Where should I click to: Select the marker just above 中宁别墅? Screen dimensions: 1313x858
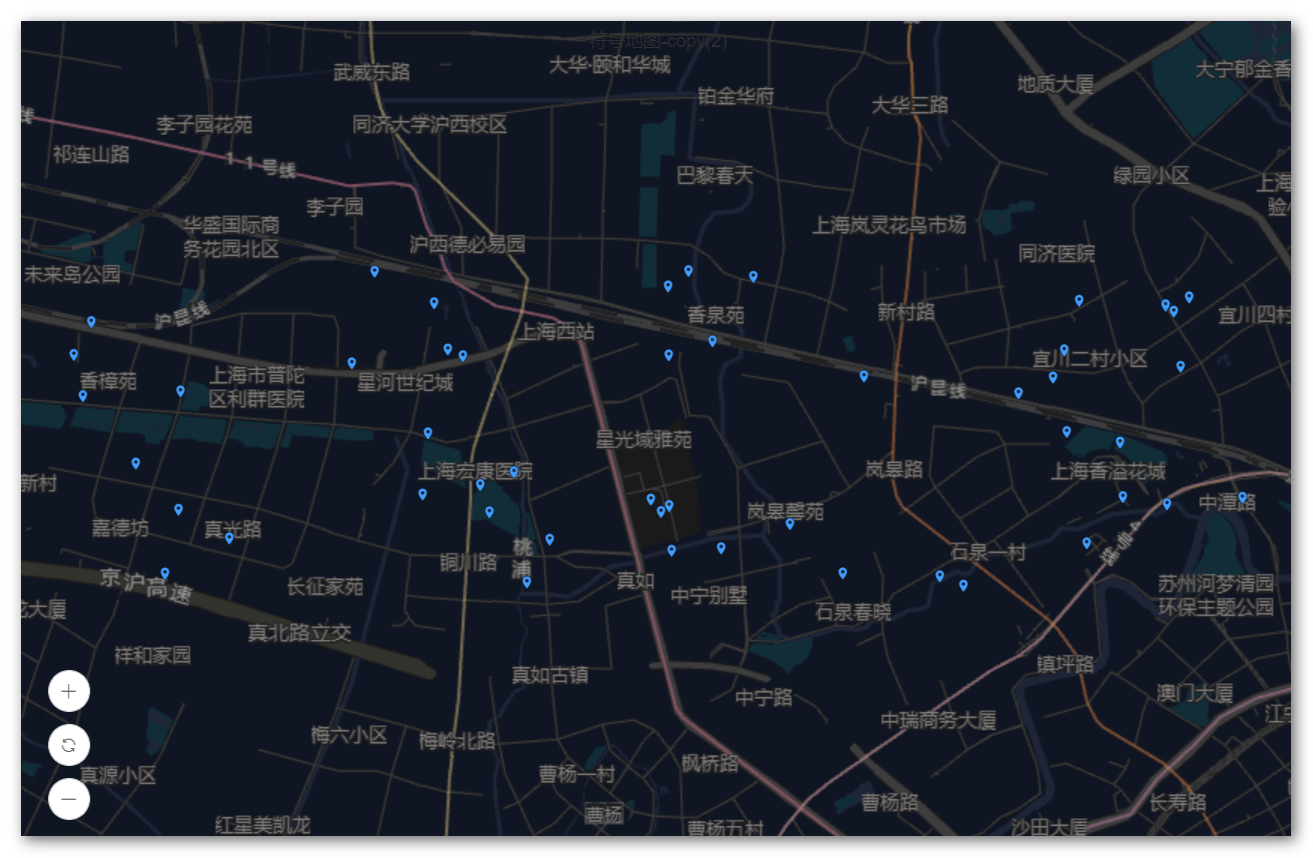coord(721,547)
